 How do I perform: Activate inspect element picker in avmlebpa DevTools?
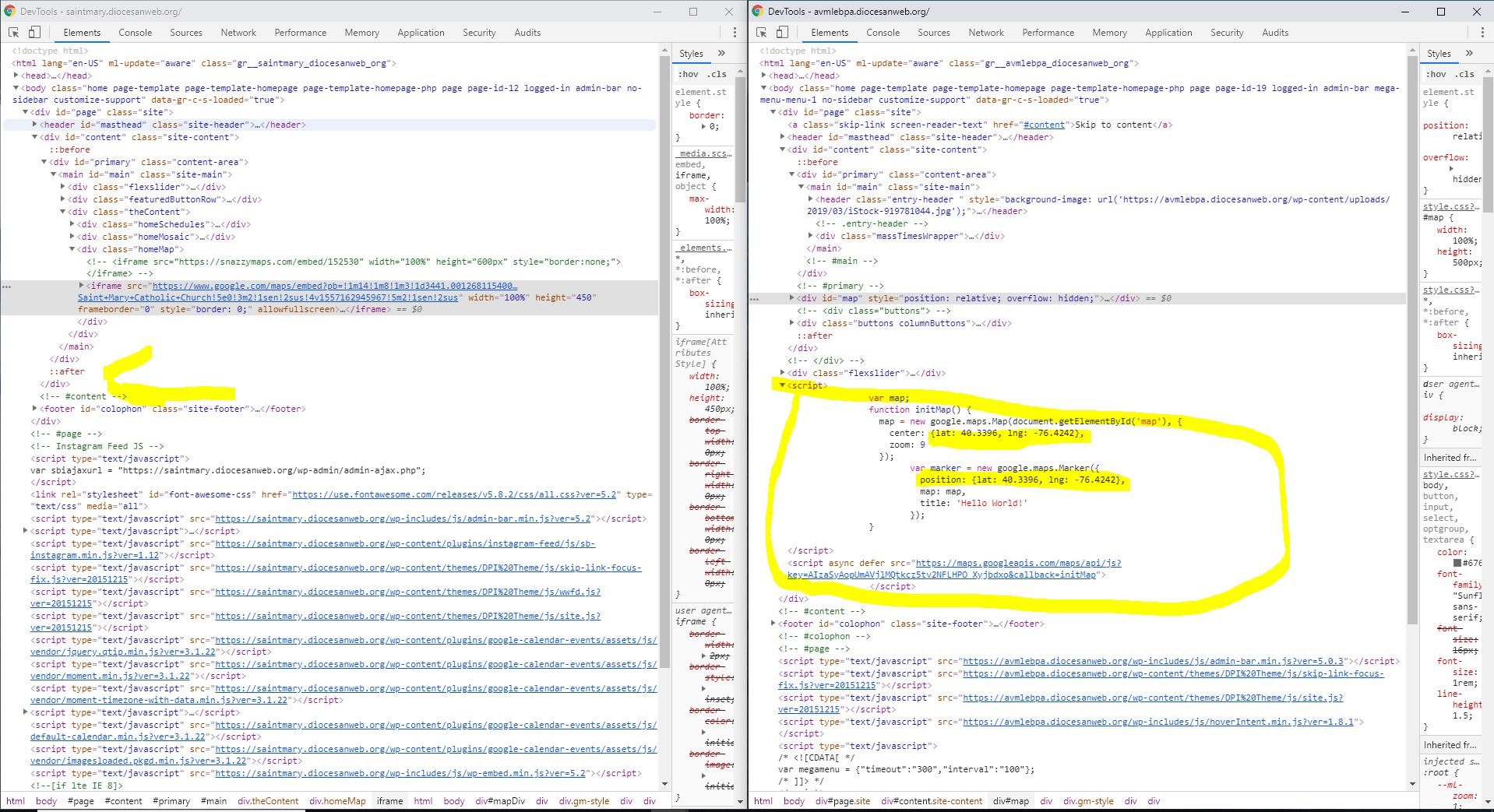761,33
